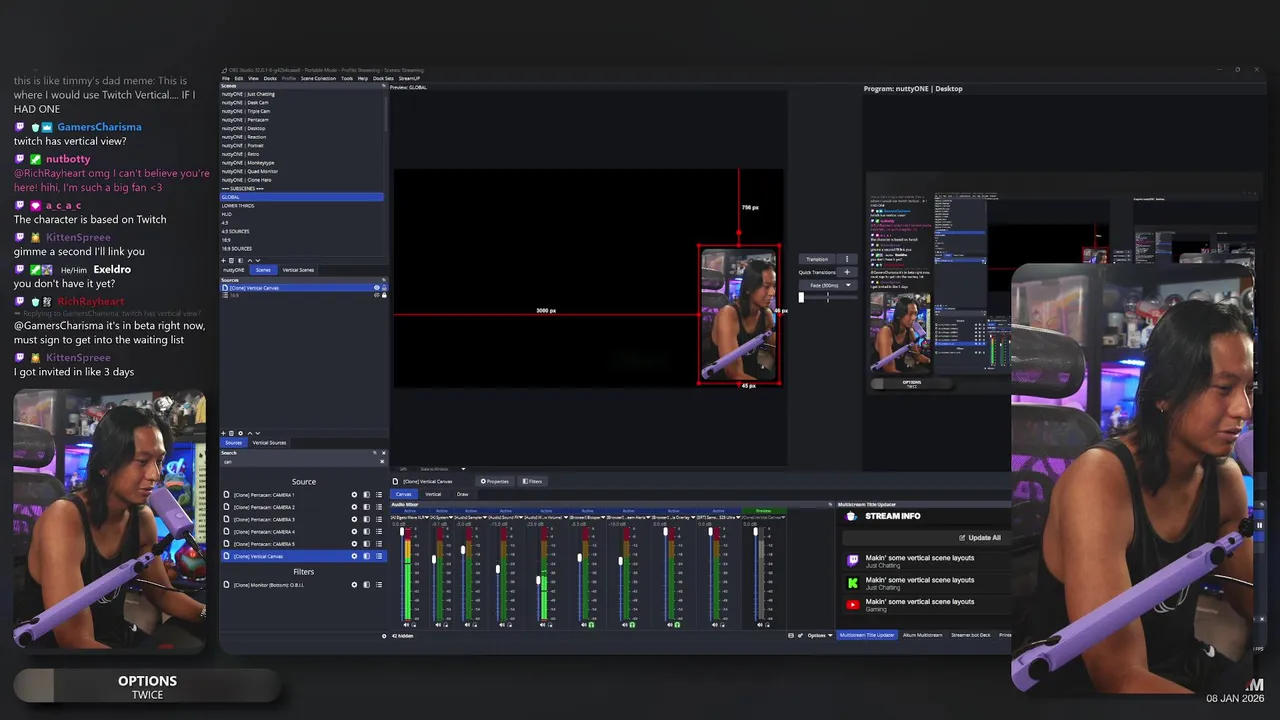Open properties gear for CAMERA 1 source
This screenshot has width=1280, height=720.
[354, 495]
